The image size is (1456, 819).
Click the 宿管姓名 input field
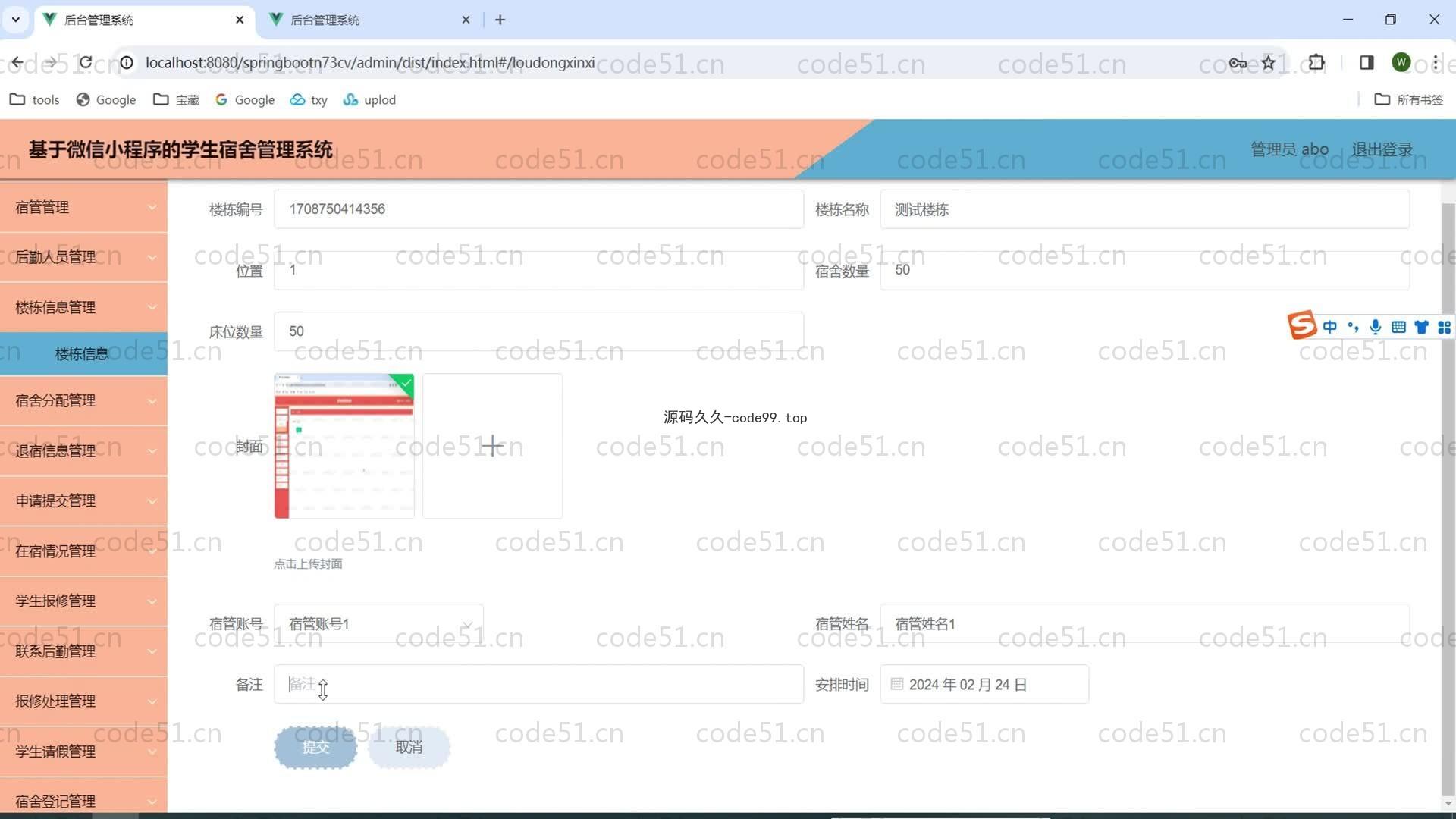click(x=1144, y=623)
